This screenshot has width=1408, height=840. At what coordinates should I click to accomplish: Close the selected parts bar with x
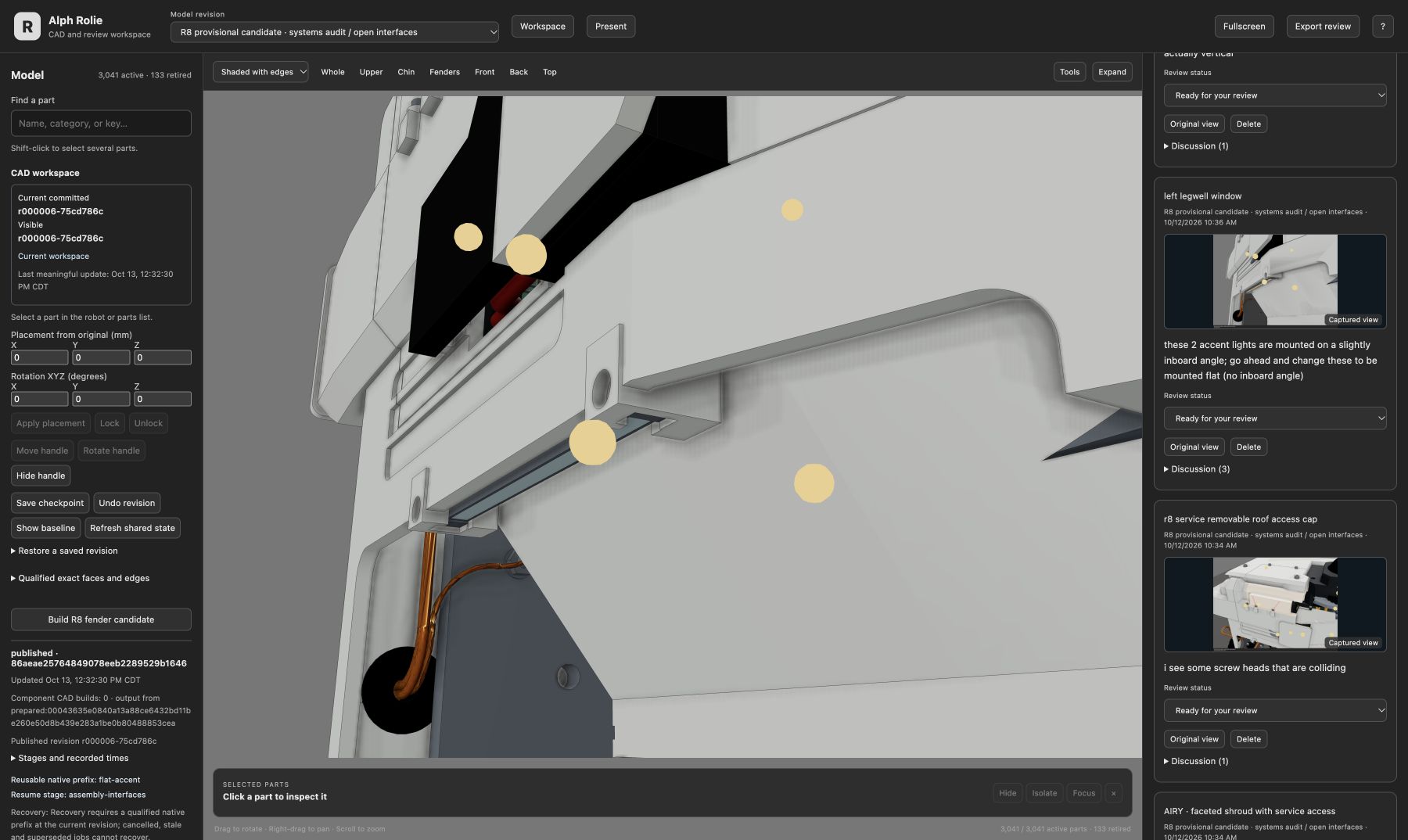1113,793
